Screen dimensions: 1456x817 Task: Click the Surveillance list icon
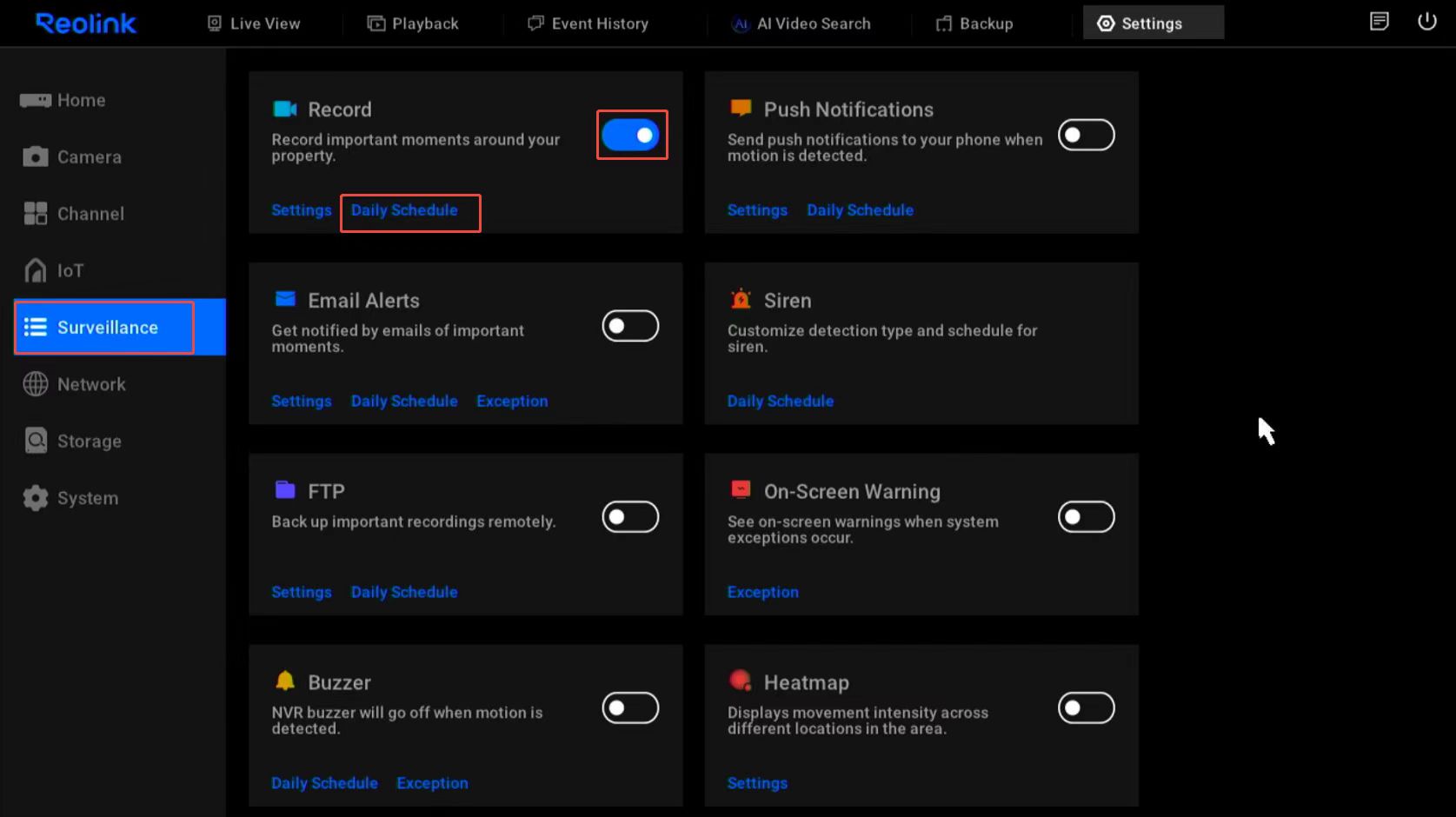click(x=35, y=327)
